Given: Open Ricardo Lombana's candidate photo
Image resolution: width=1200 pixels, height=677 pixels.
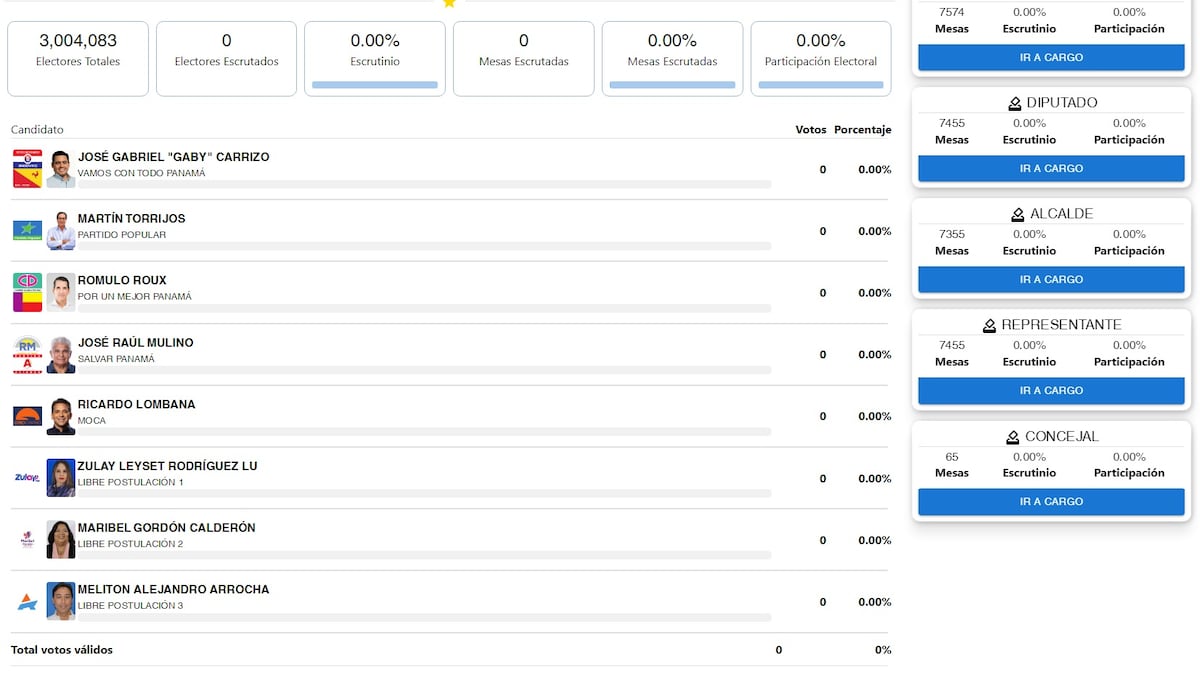Looking at the screenshot, I should (61, 416).
